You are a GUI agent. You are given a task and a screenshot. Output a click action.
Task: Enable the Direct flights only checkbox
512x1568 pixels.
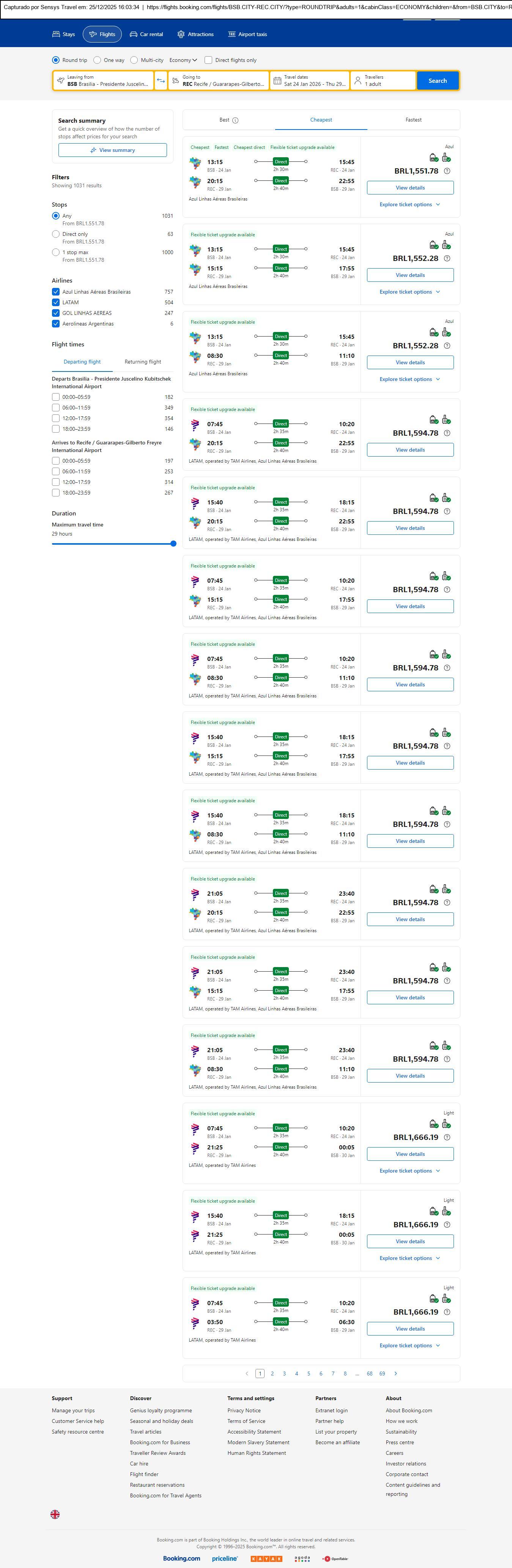[x=209, y=60]
